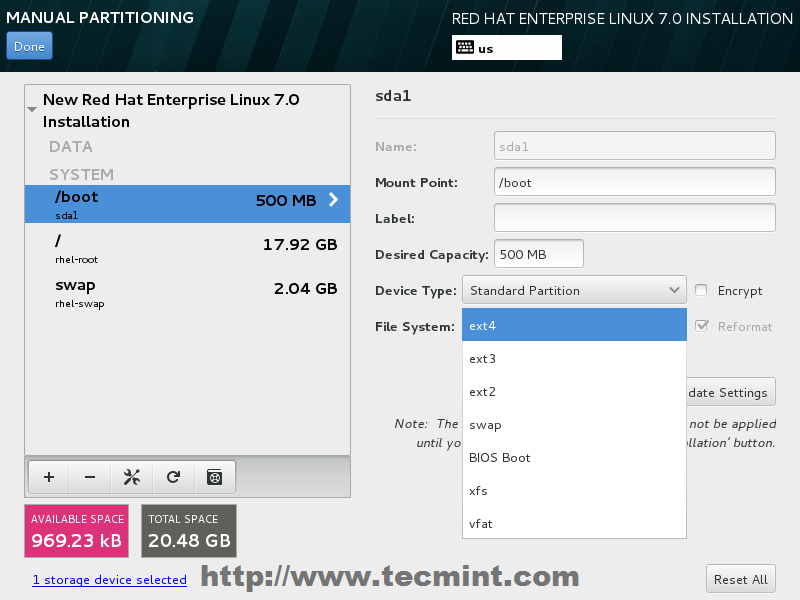This screenshot has width=800, height=600.
Task: Open the Device Type Standard Partition dropdown
Action: 574,290
